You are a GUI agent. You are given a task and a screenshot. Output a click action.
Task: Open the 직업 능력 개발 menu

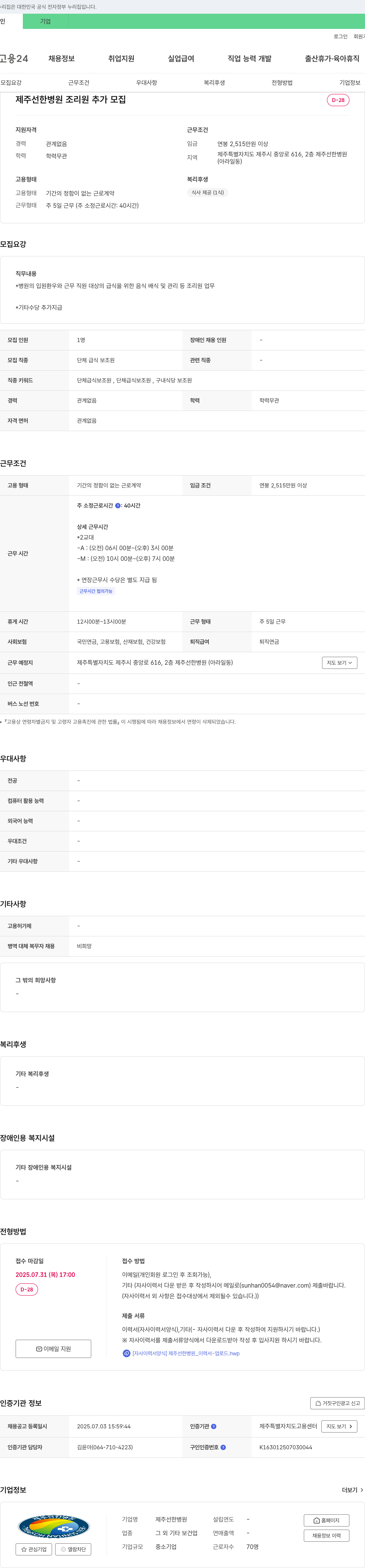249,59
